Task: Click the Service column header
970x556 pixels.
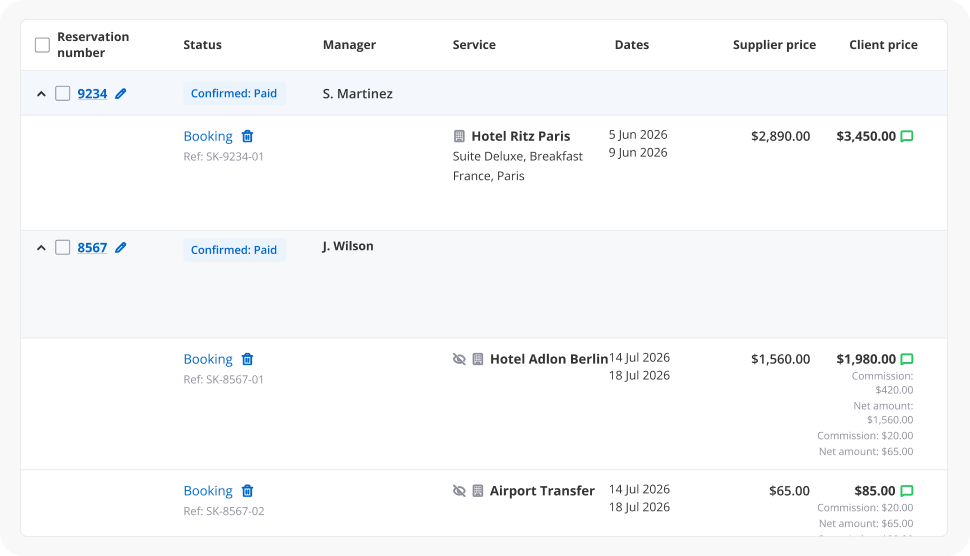Action: point(474,45)
